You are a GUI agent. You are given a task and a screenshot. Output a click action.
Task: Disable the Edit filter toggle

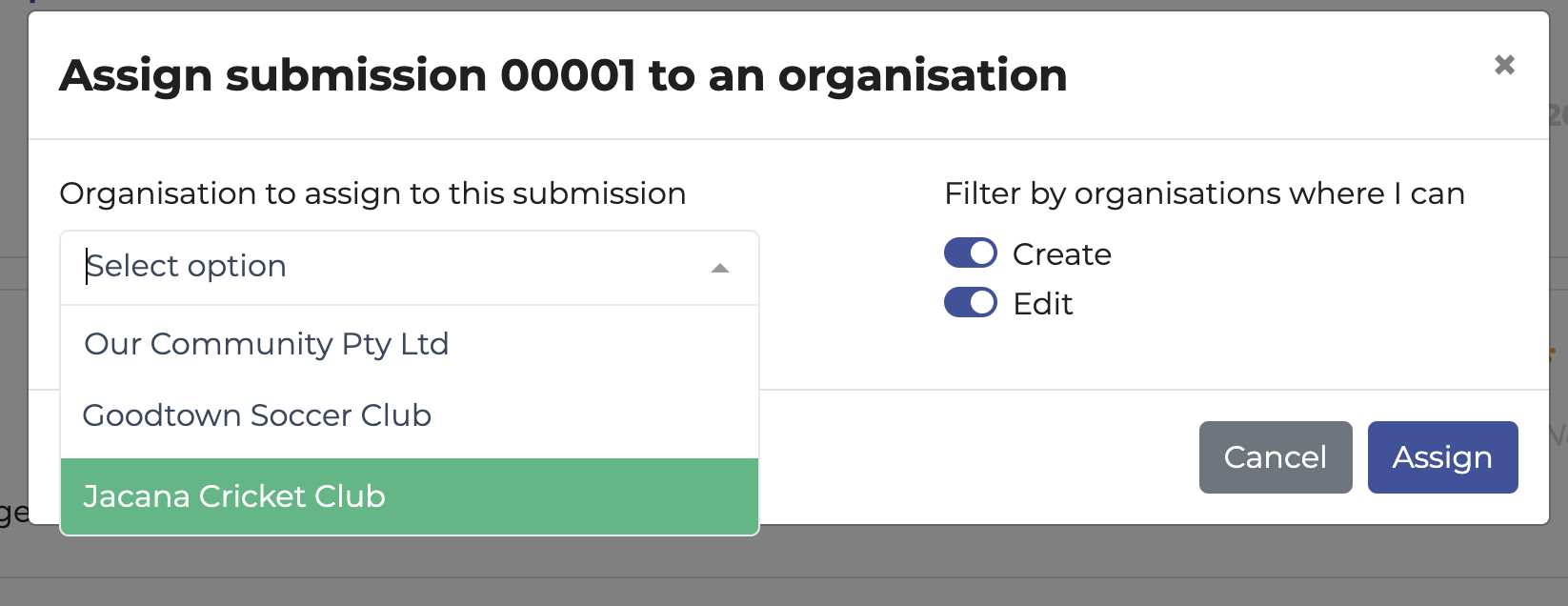pos(970,303)
